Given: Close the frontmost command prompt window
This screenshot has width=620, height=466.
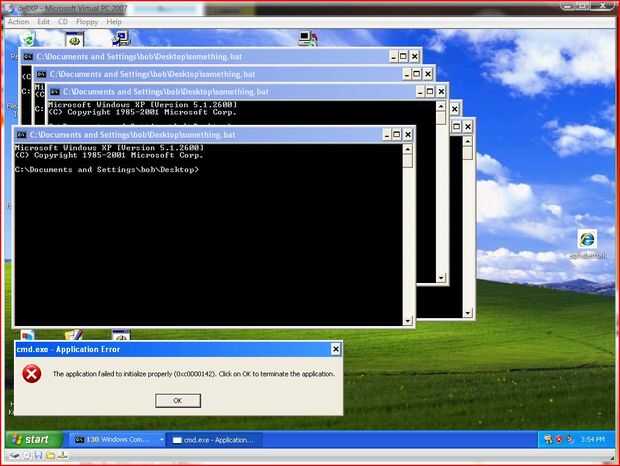Looking at the screenshot, I should [408, 135].
